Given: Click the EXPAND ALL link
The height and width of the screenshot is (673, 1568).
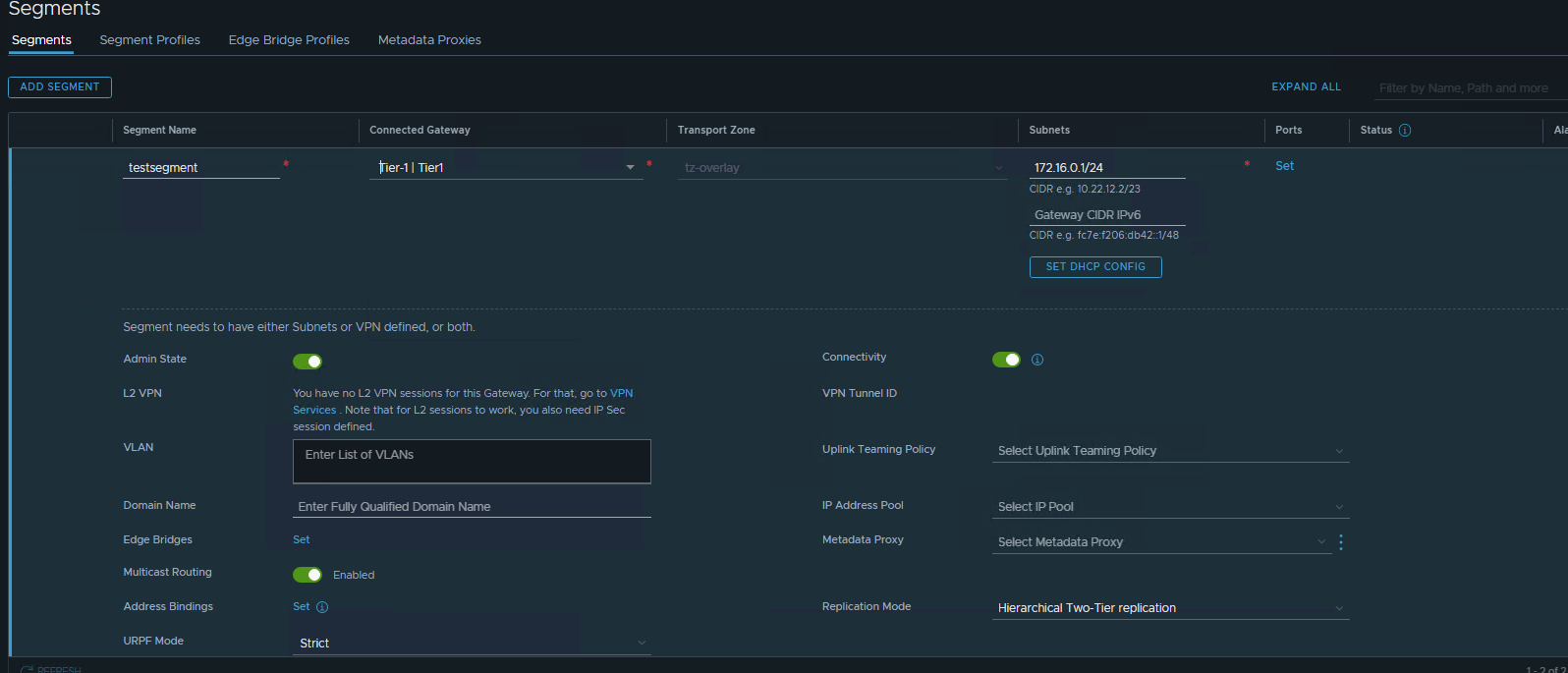Looking at the screenshot, I should tap(1306, 87).
